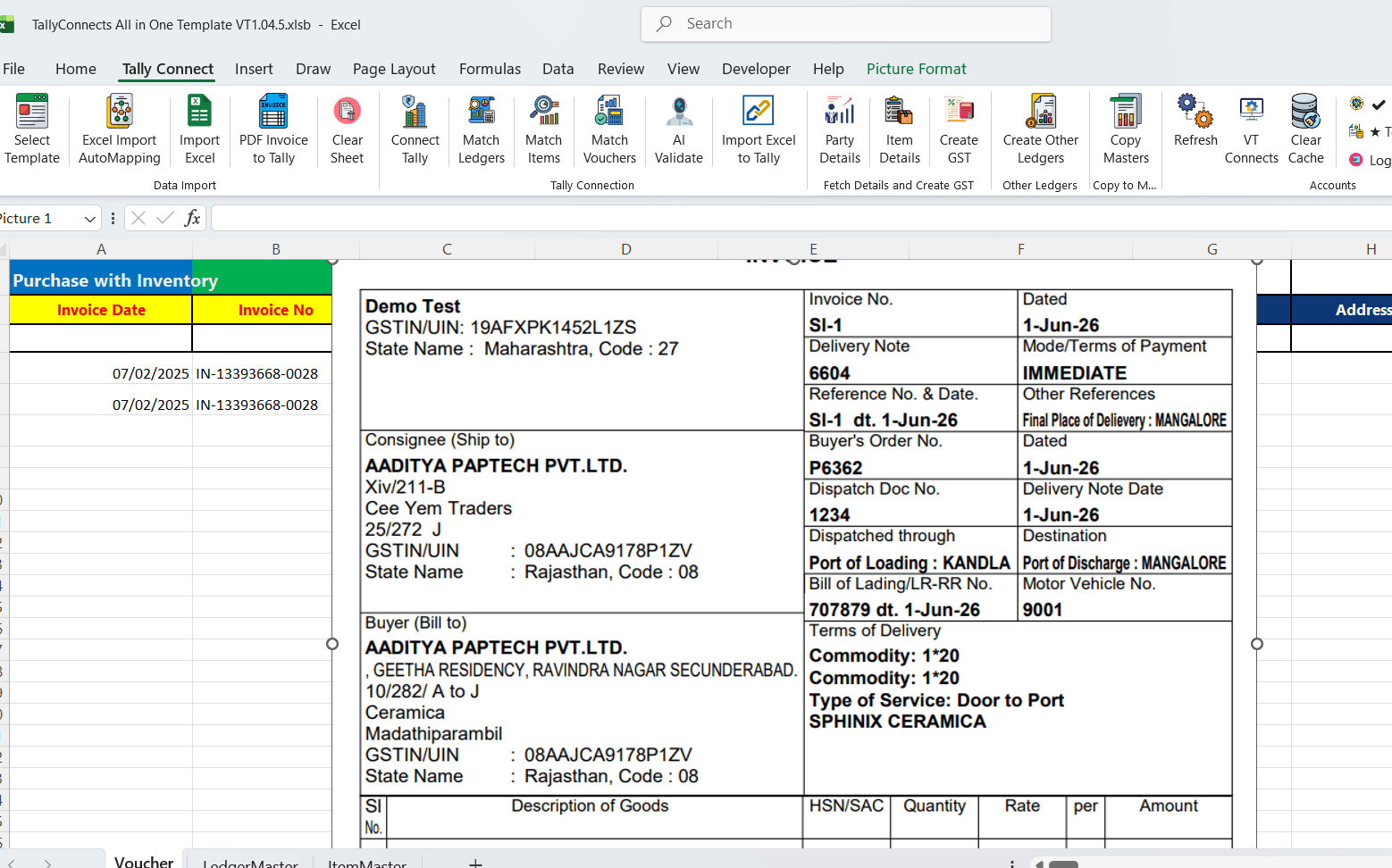Launch Excel Import AutoMapping
Viewport: 1392px width, 868px height.
point(120,129)
